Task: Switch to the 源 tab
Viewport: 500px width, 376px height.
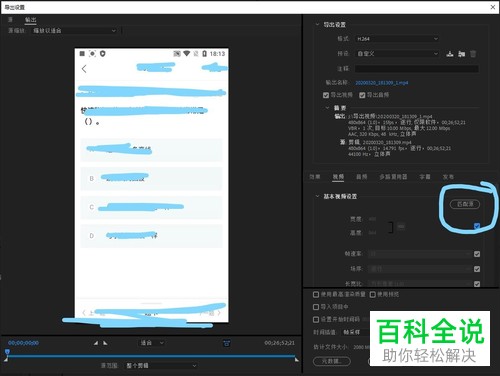Action: [10, 20]
